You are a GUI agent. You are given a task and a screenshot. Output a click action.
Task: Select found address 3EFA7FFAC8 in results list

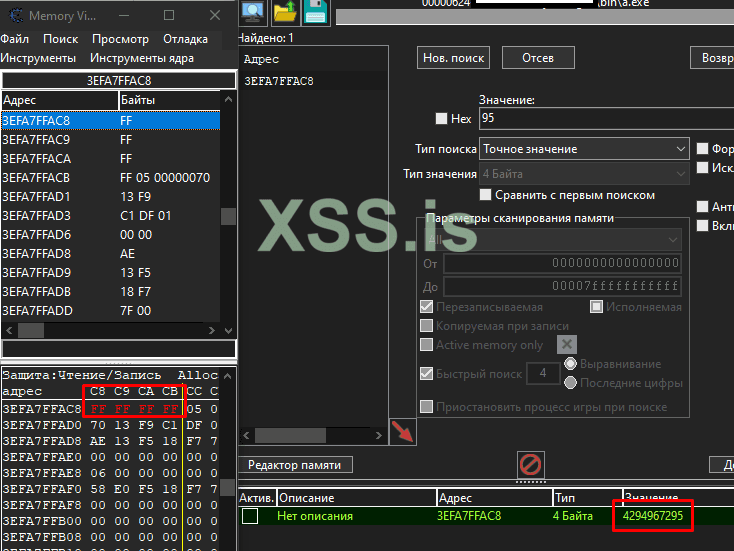(x=313, y=81)
